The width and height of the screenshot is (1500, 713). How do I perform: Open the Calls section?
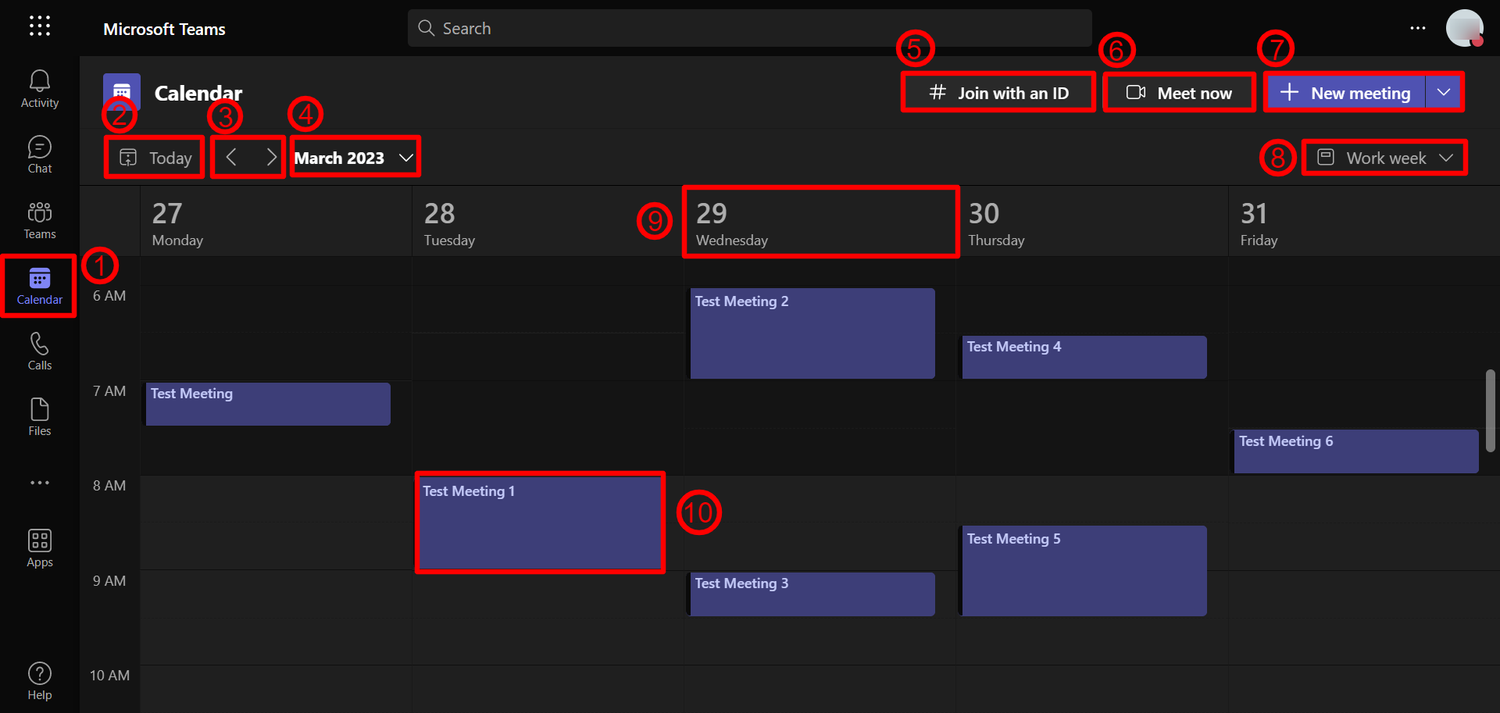(39, 351)
